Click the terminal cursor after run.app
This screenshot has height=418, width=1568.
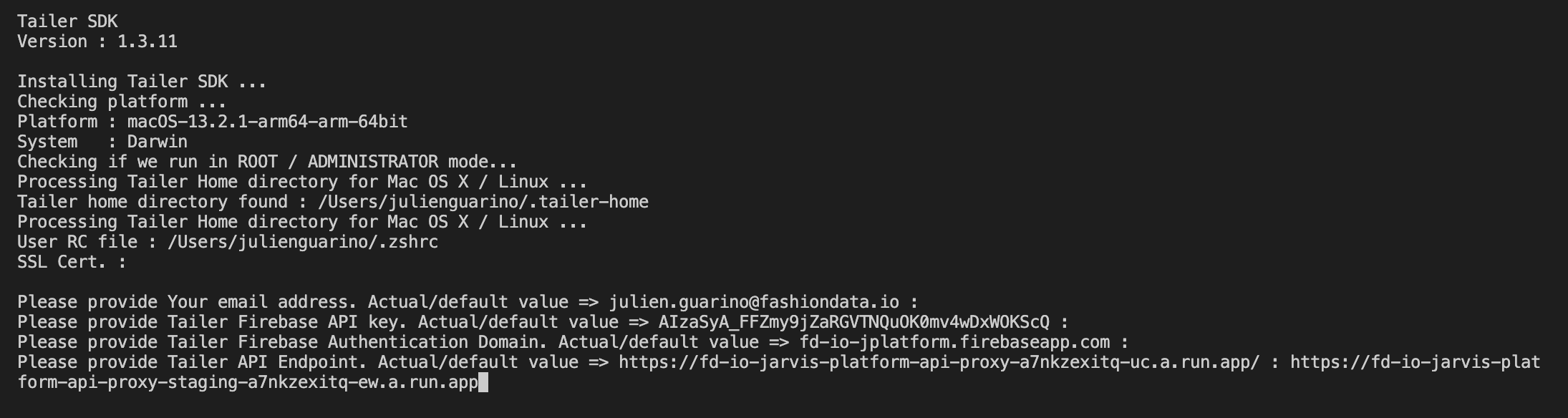[483, 382]
